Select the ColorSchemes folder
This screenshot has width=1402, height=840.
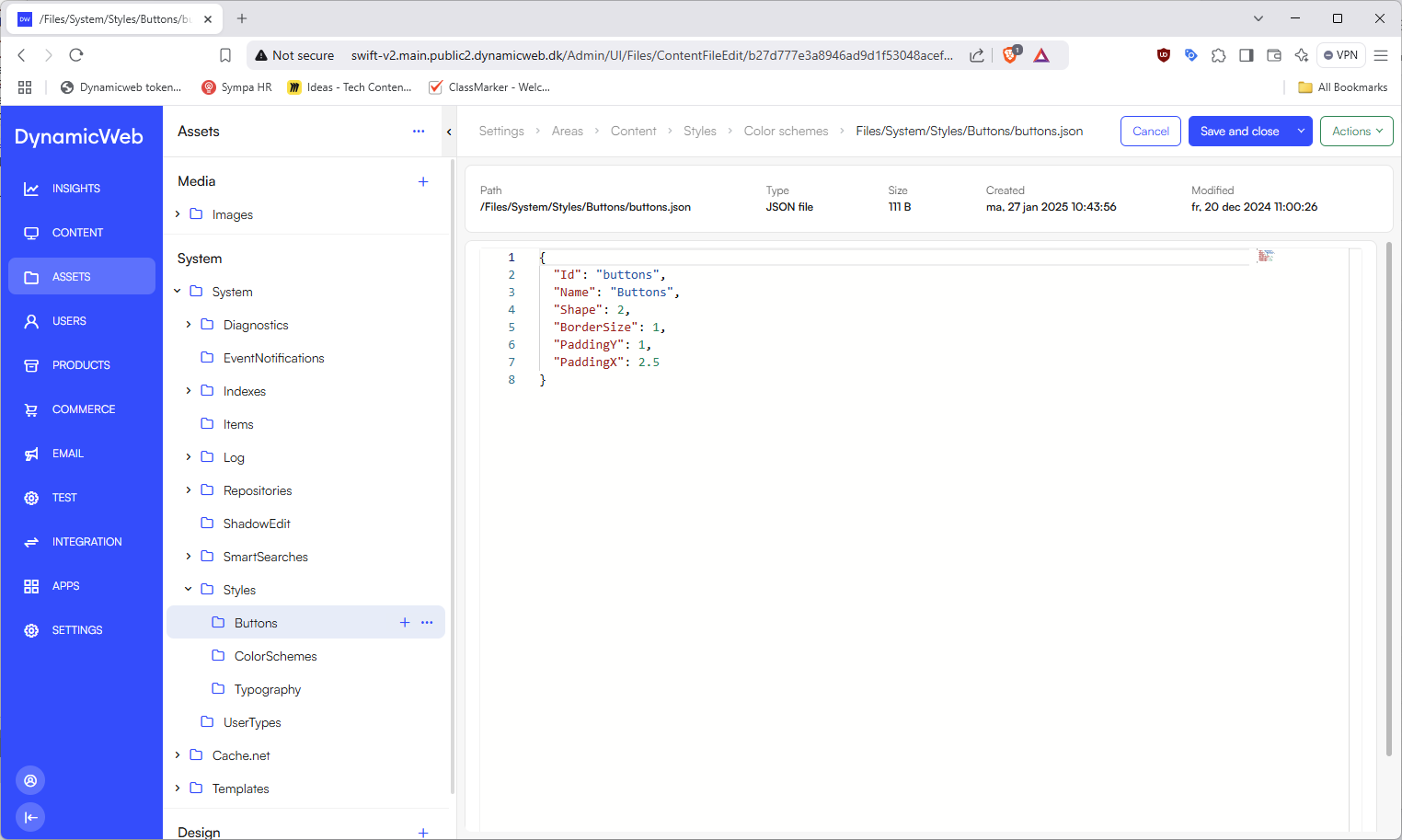[275, 656]
